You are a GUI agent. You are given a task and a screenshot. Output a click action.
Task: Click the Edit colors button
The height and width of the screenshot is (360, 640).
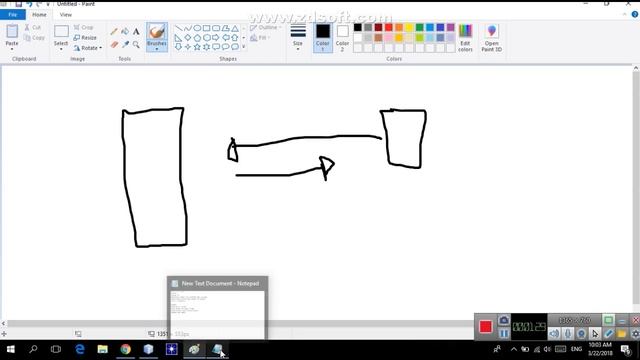pyautogui.click(x=465, y=38)
